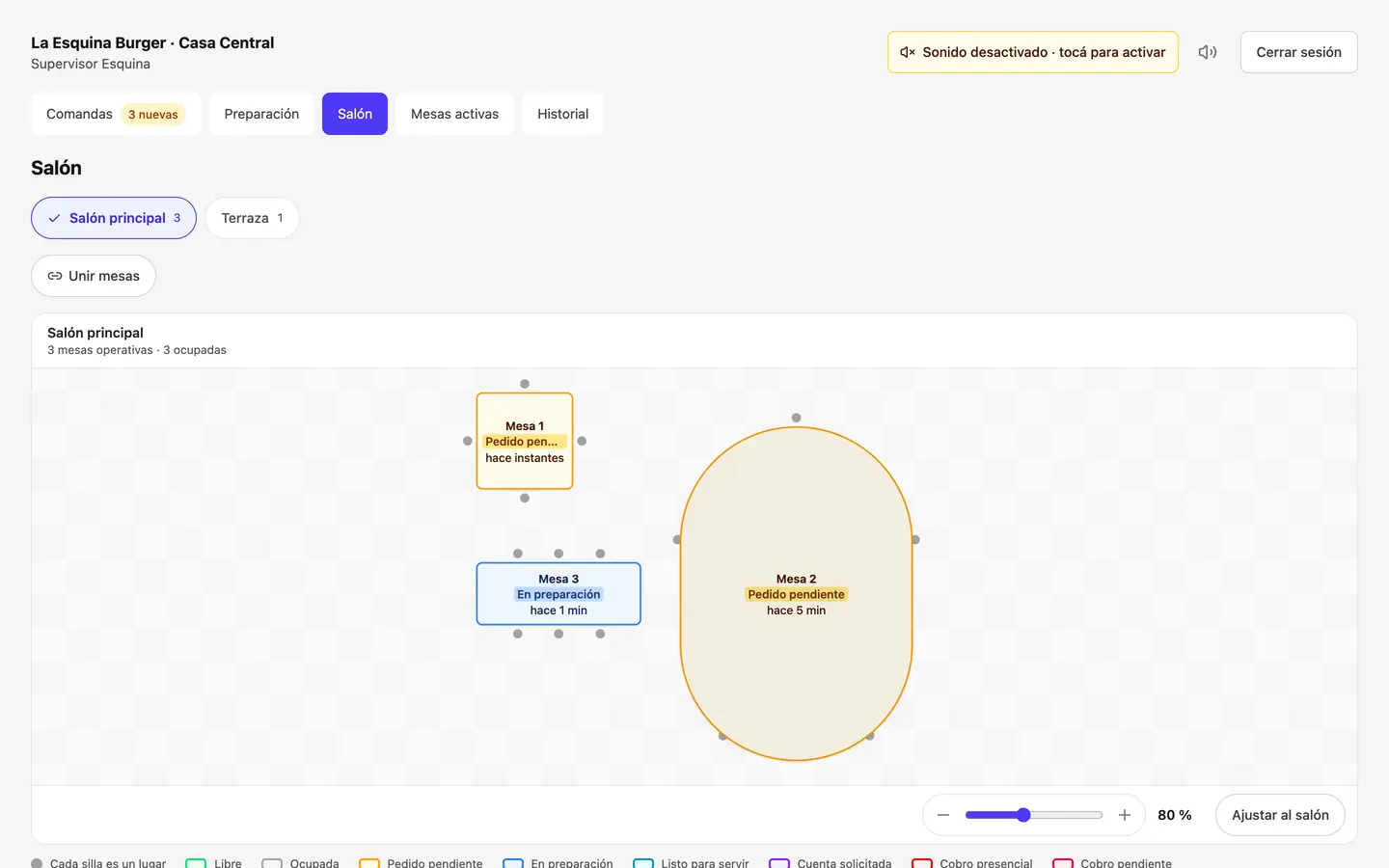The image size is (1389, 868).
Task: Click 'Supervisor Esquina' subtitle
Action: tap(91, 64)
